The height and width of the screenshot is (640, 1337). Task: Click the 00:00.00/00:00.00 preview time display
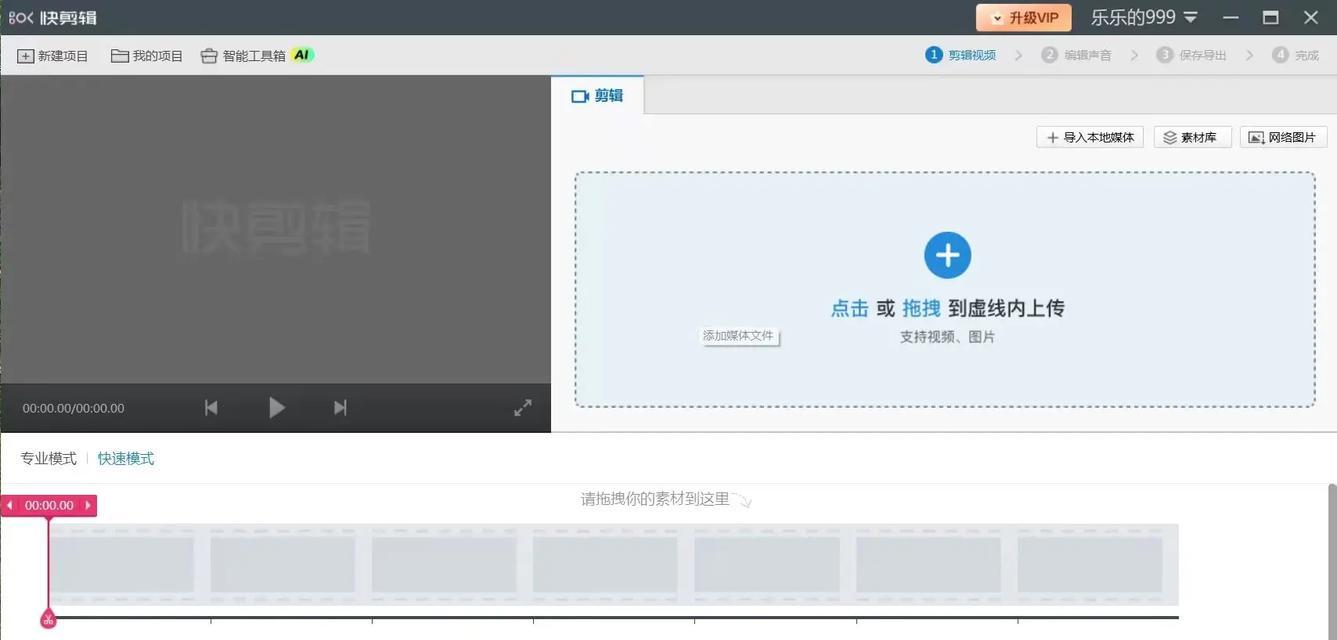(x=74, y=408)
